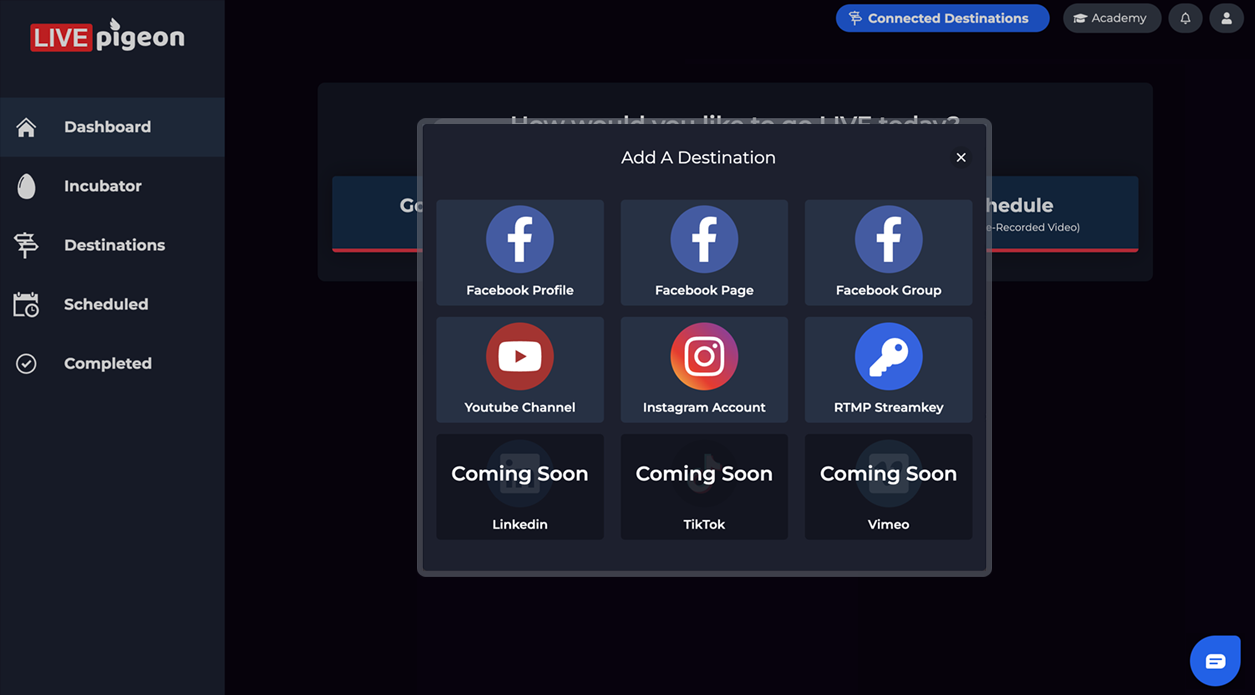The height and width of the screenshot is (695, 1255).
Task: Open the chat support bubble
Action: 1215,661
